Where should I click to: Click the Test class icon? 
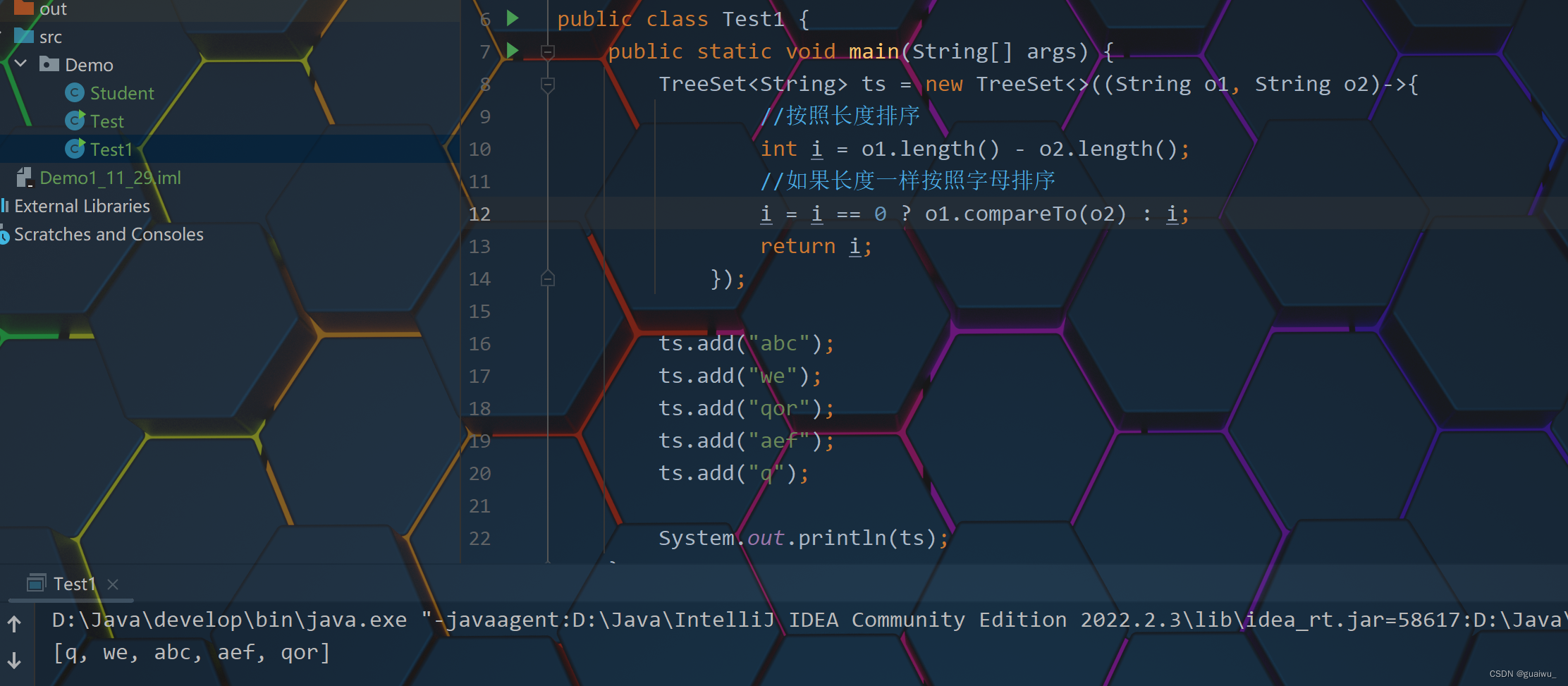[75, 121]
